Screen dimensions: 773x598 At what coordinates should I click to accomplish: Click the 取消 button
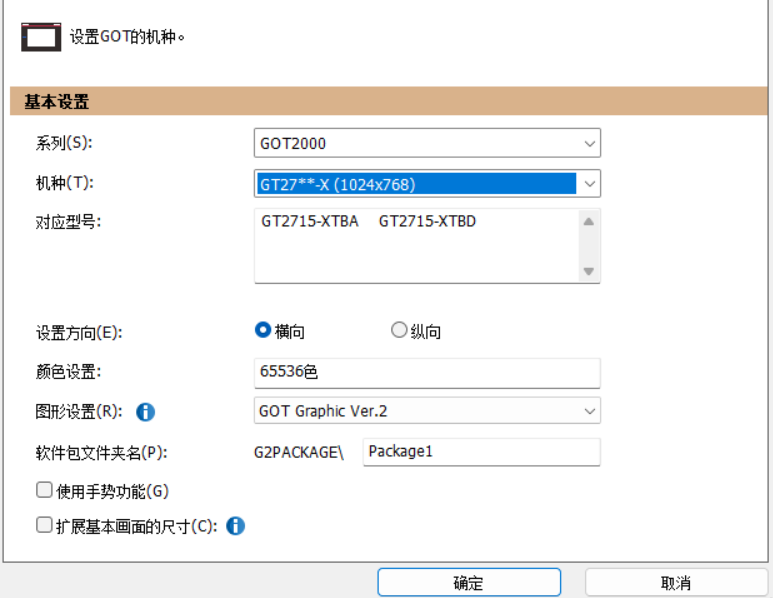pyautogui.click(x=676, y=583)
